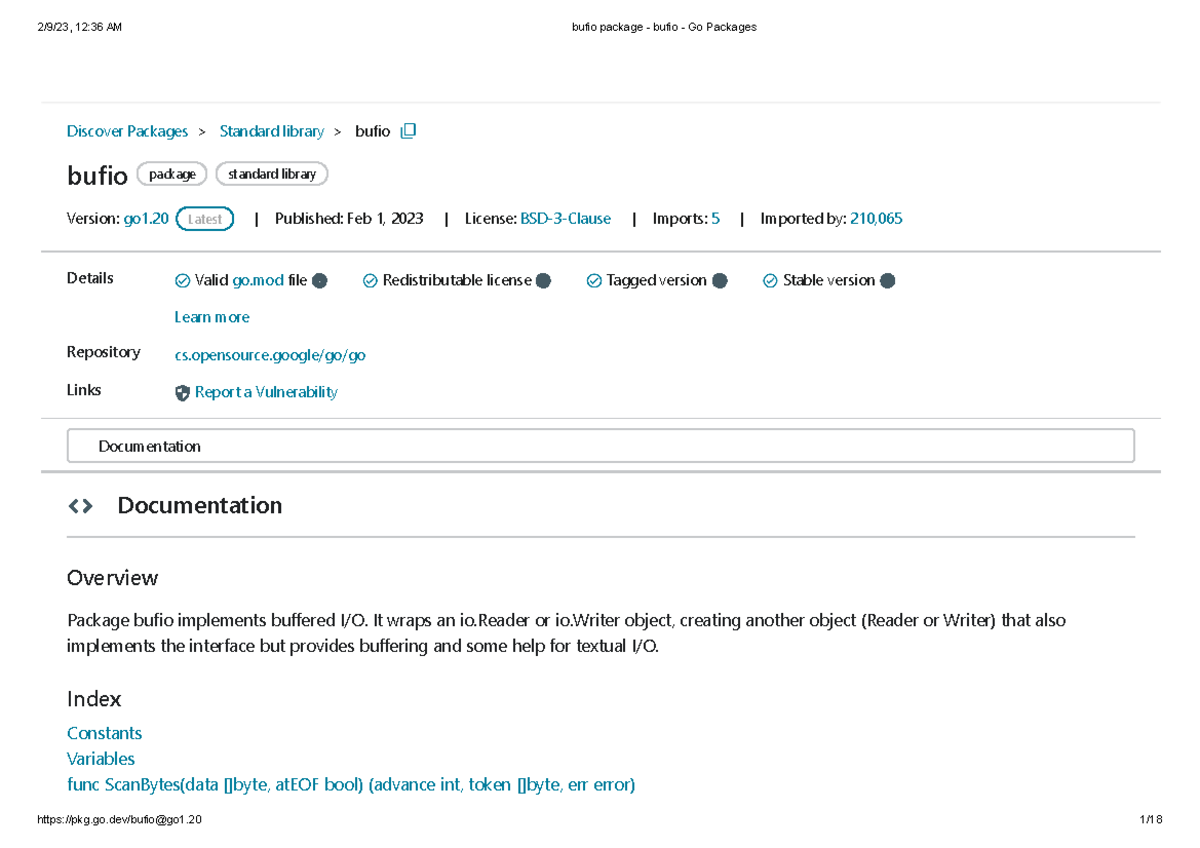
Task: Expand the Documentation section panel
Action: tap(600, 445)
